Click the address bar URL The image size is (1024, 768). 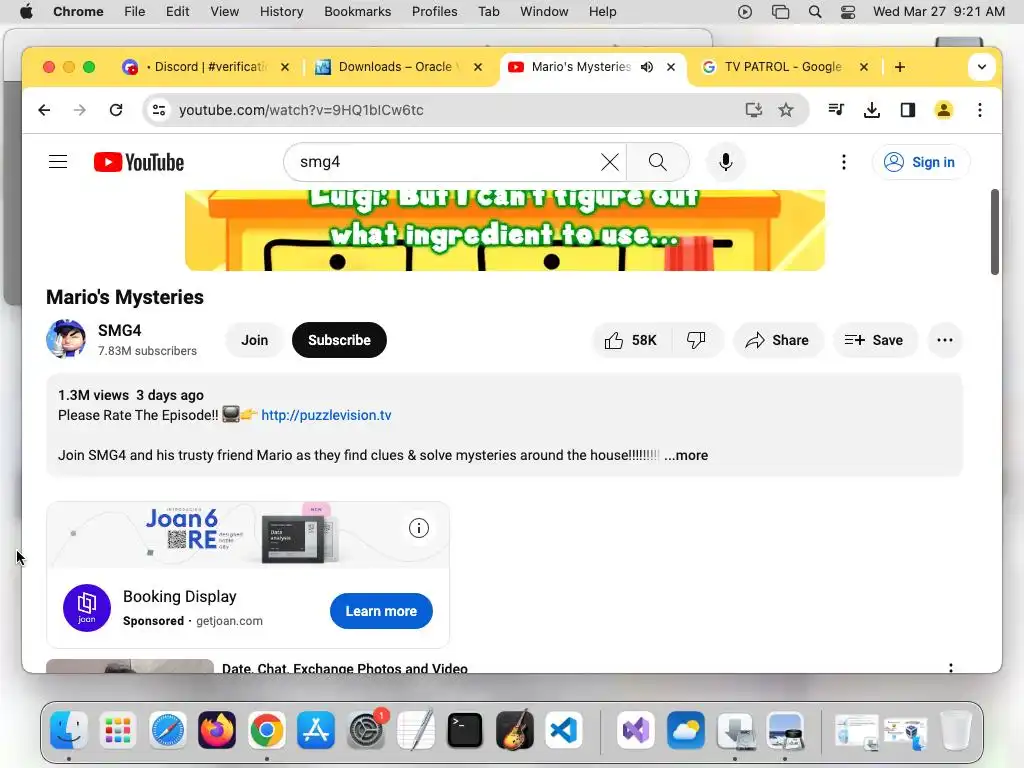301,110
